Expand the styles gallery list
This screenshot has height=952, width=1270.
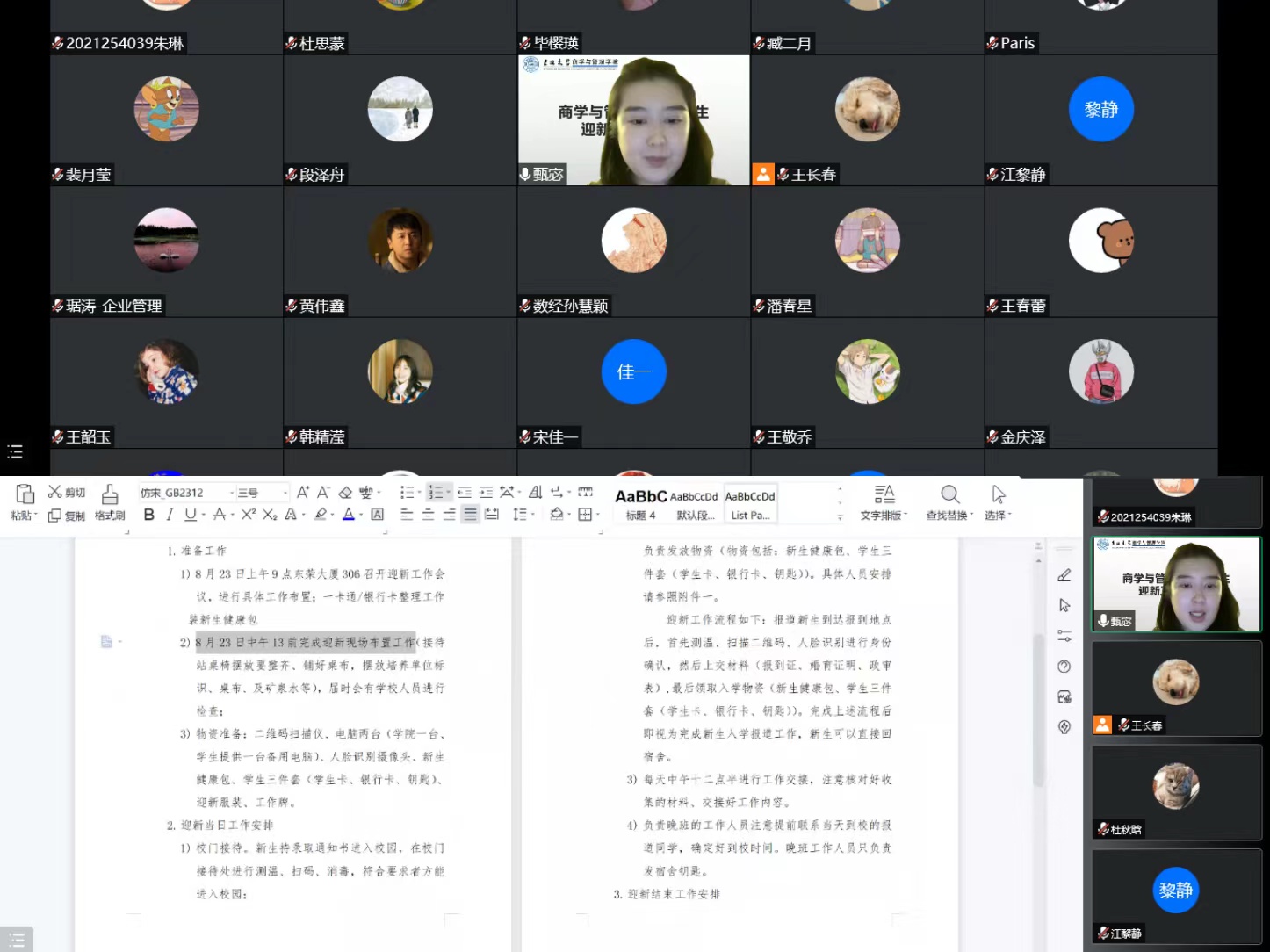click(840, 517)
